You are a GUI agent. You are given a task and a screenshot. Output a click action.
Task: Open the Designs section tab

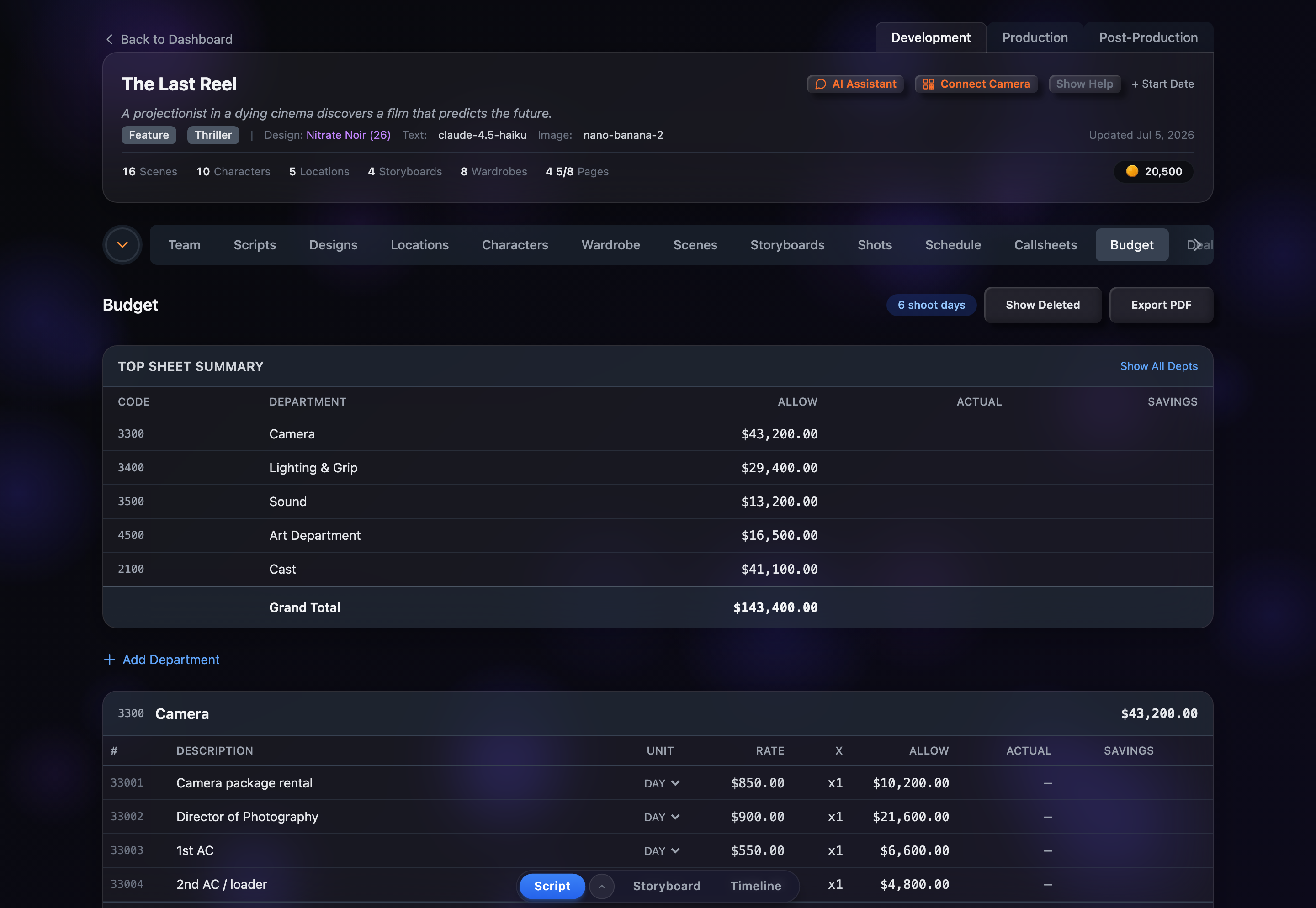tap(333, 245)
